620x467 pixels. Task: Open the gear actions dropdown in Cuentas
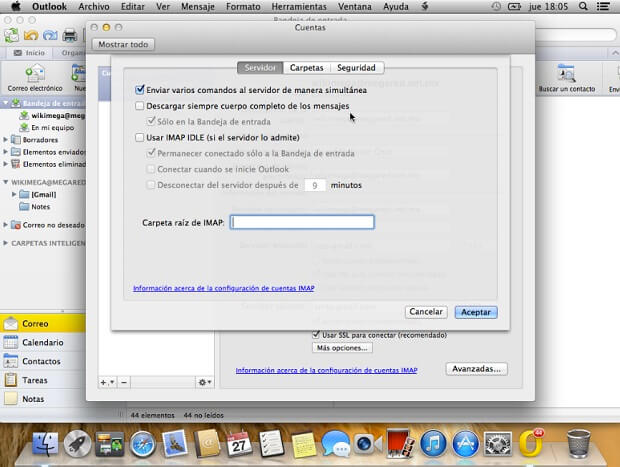(x=205, y=382)
